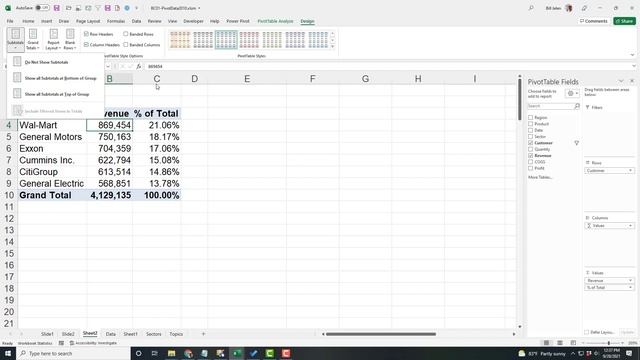Toggle the Column Headers checkbox

click(x=86, y=44)
